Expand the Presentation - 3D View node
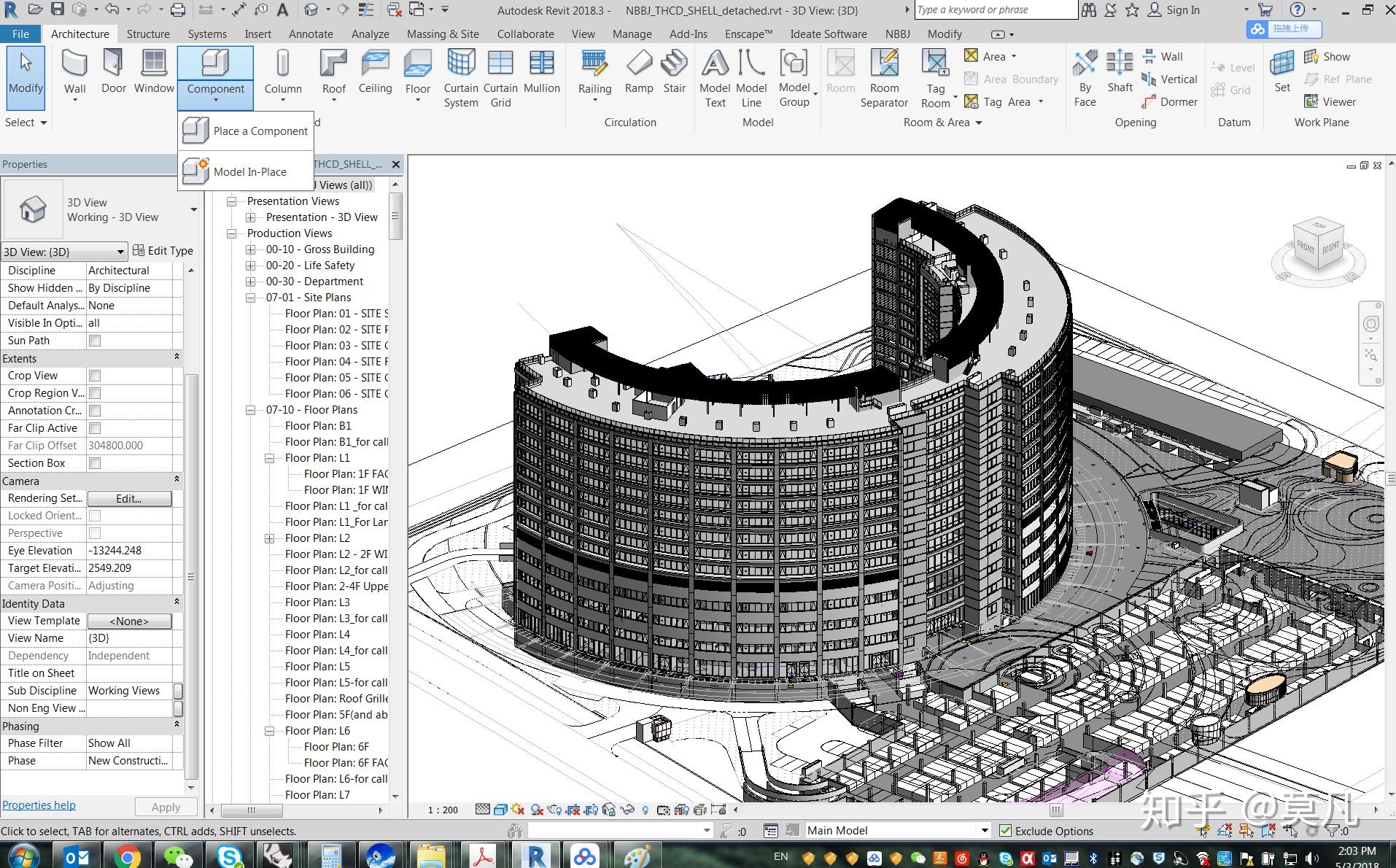The width and height of the screenshot is (1396, 868). 251,217
